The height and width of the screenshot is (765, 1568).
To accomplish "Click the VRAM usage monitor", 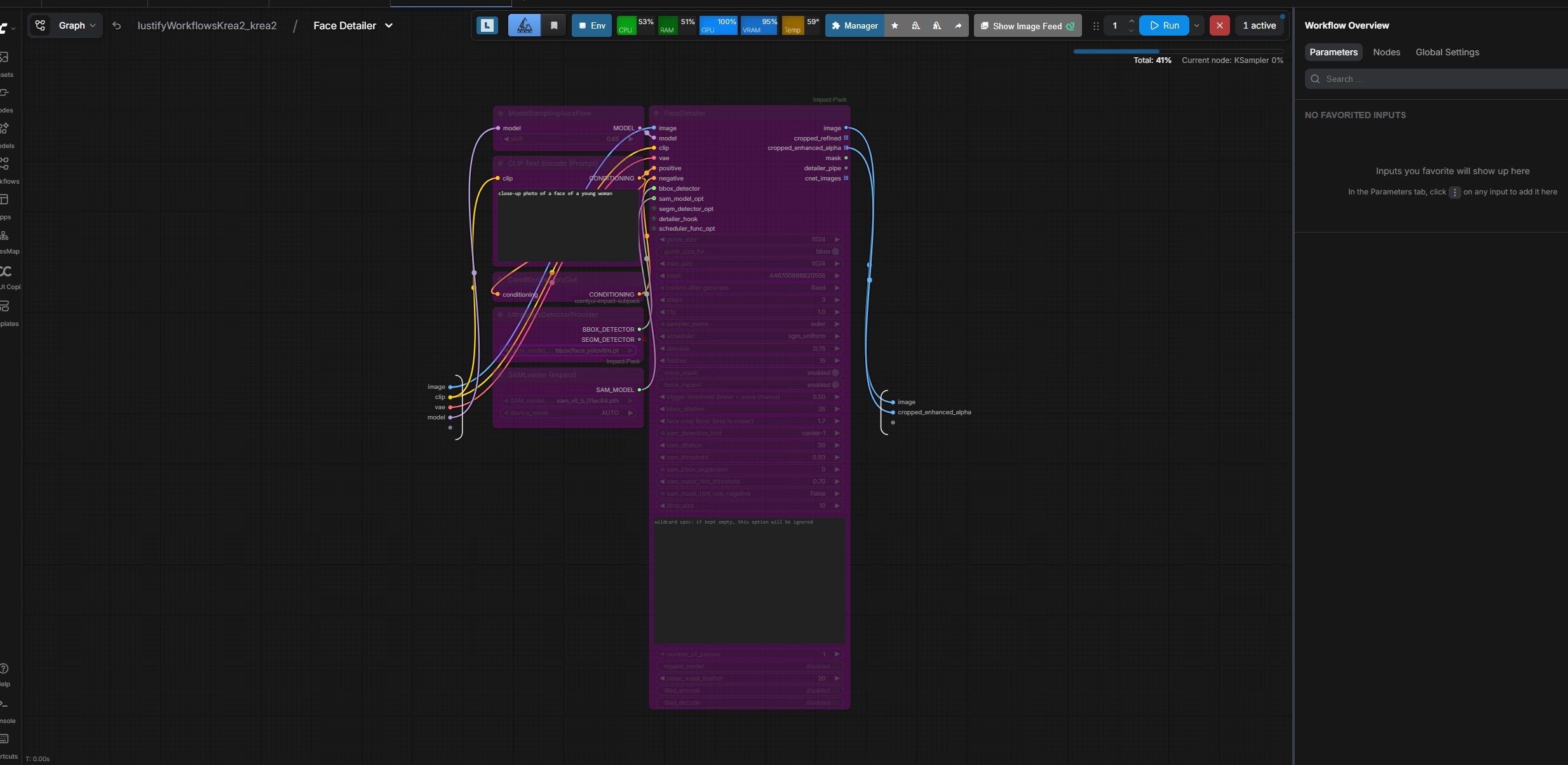I will (x=760, y=25).
